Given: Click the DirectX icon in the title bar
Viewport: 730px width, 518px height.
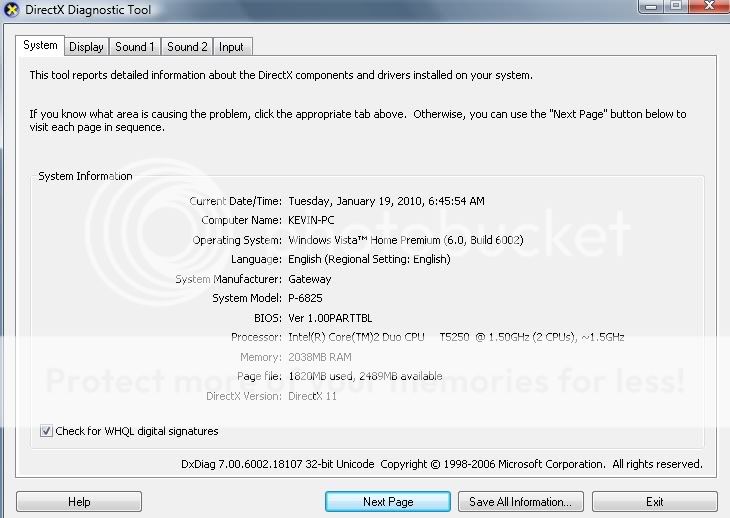Looking at the screenshot, I should [11, 9].
